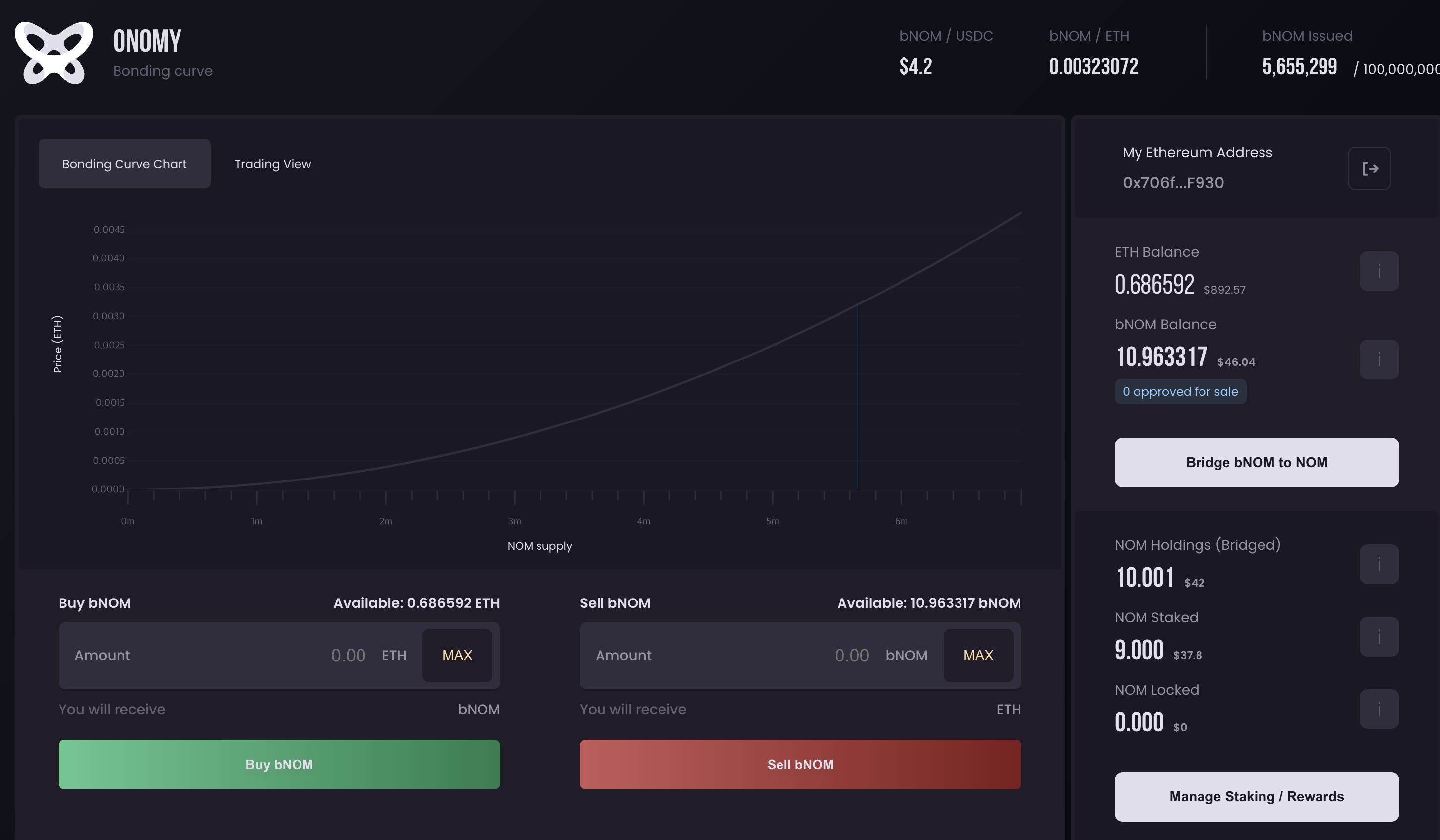Click the 0x706f...F930 wallet address
The image size is (1440, 840).
1173,183
